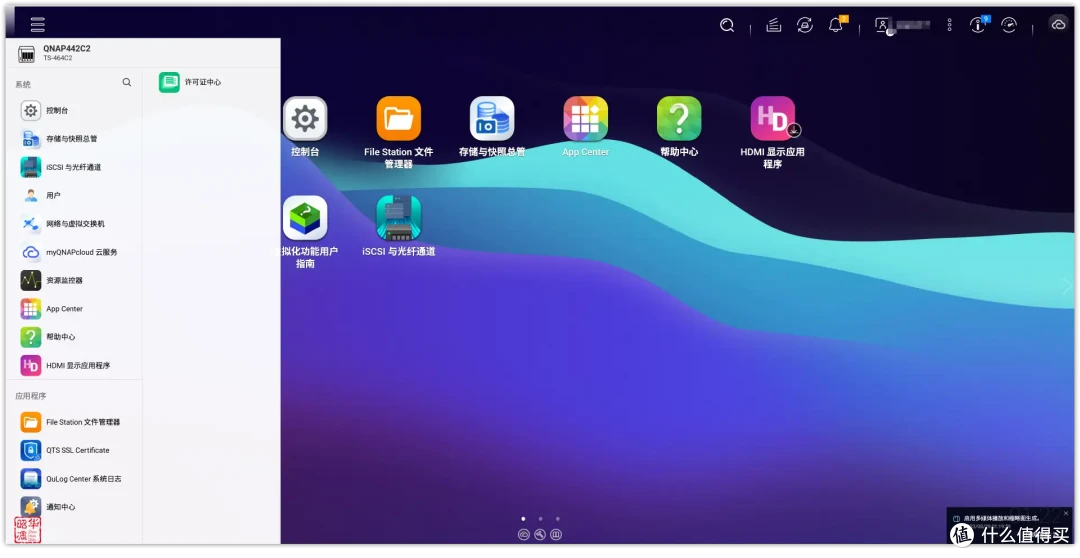The height and width of the screenshot is (558, 1080).
Task: Launch App Center desktop icon
Action: click(x=585, y=118)
